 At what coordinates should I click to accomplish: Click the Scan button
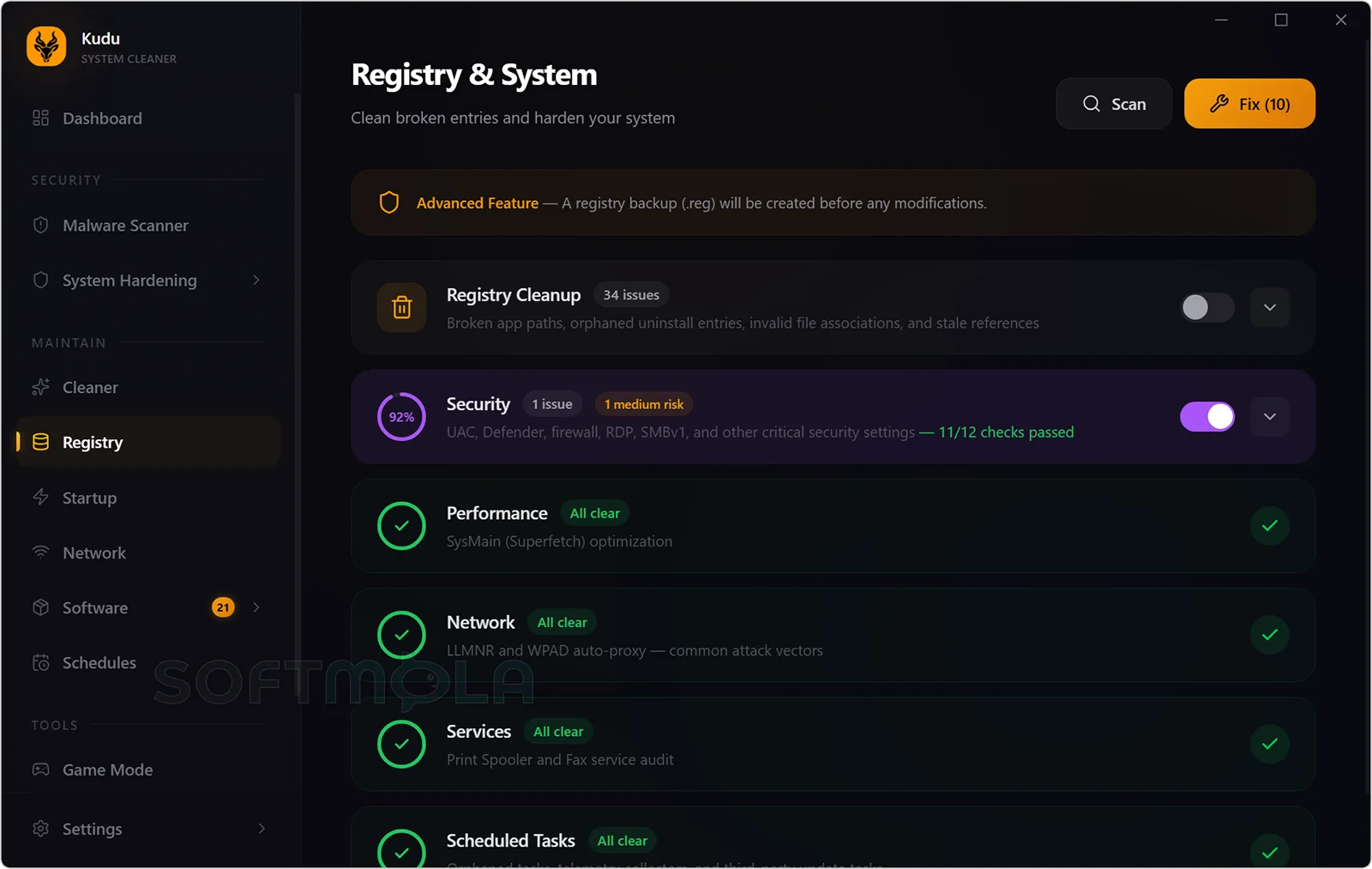tap(1114, 104)
